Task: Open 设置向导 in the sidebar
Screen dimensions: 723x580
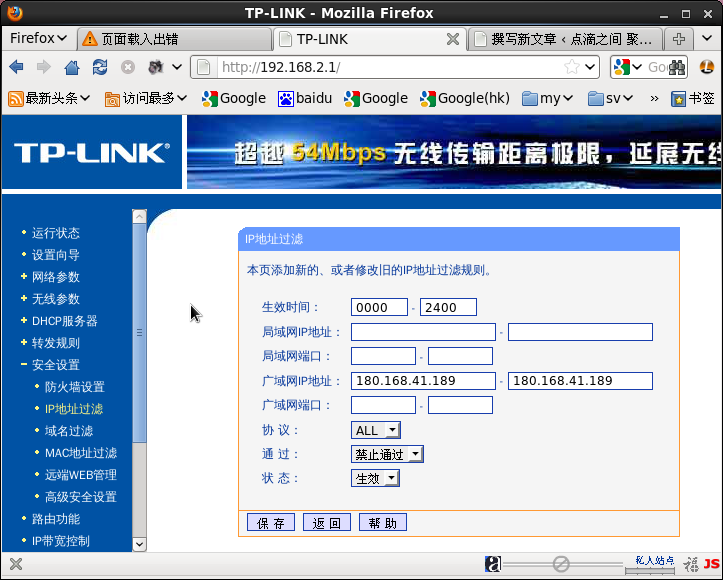Action: 56,255
